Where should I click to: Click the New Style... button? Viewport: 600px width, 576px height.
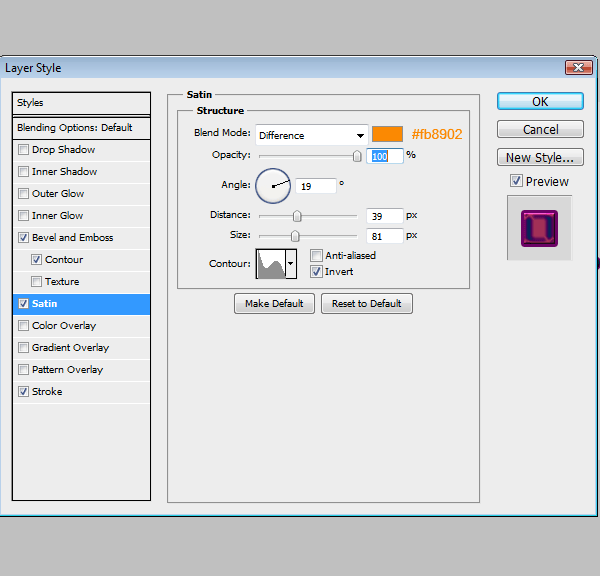[540, 157]
